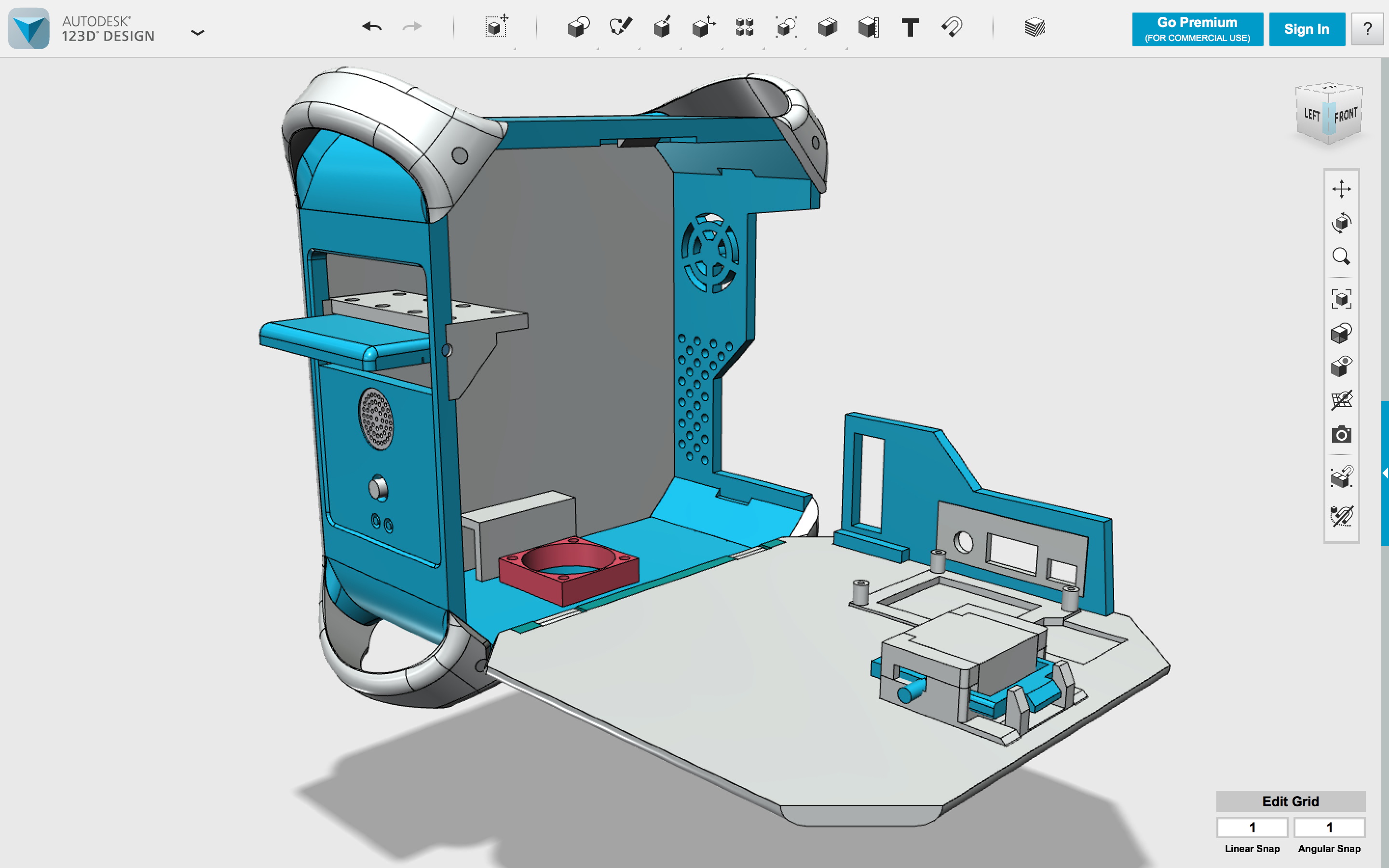This screenshot has height=868, width=1389.
Task: Open the 123D Design application menu dropdown
Action: (197, 33)
